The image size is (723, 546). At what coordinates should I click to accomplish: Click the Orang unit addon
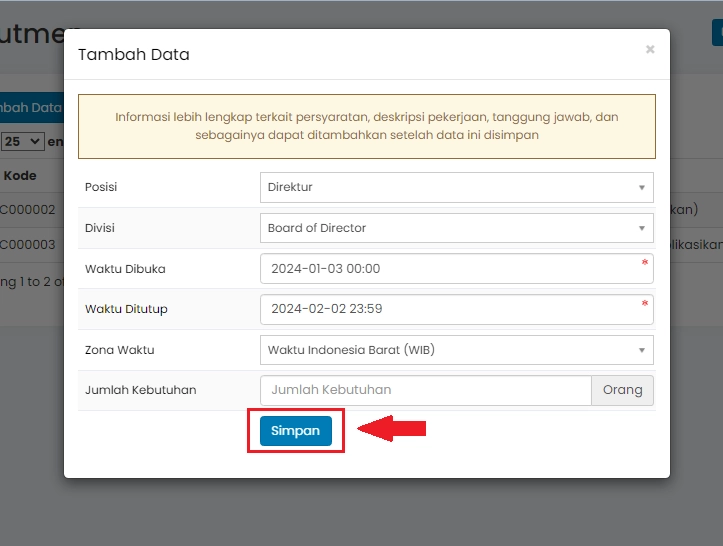(x=622, y=390)
